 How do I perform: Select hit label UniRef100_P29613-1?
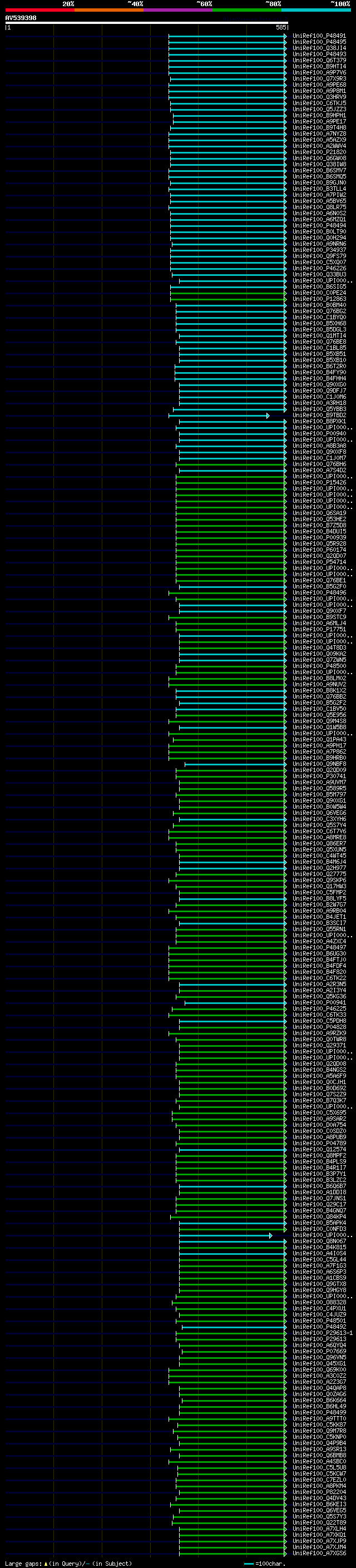pos(323,1332)
